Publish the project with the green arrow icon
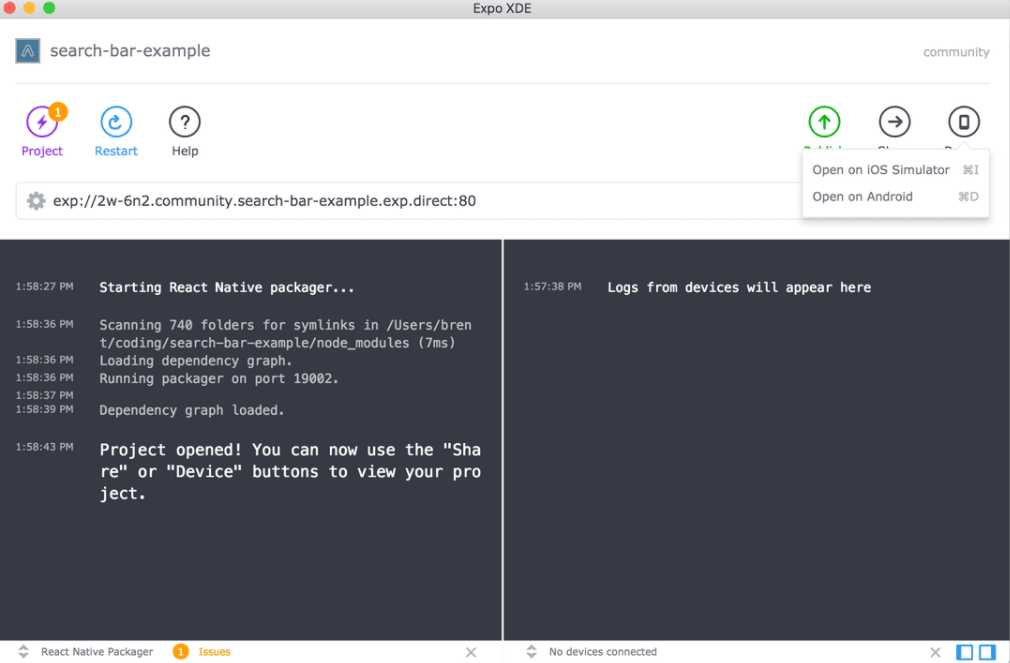The height and width of the screenshot is (663, 1010). [x=824, y=121]
